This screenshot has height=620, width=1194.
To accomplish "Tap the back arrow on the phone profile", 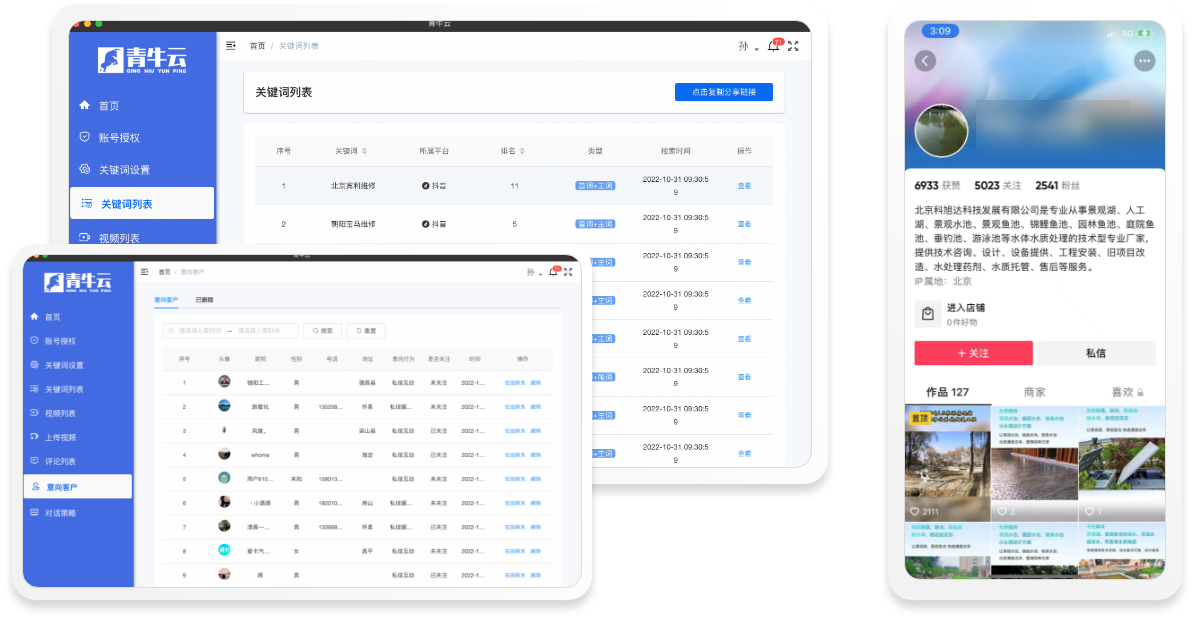I will tap(926, 61).
